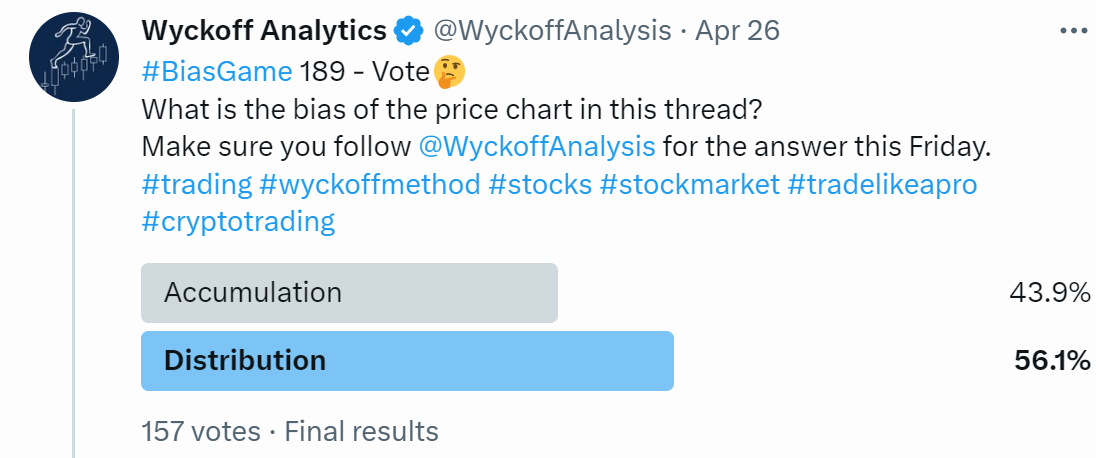Click the blue verified badge
1096x458 pixels.
(x=408, y=31)
